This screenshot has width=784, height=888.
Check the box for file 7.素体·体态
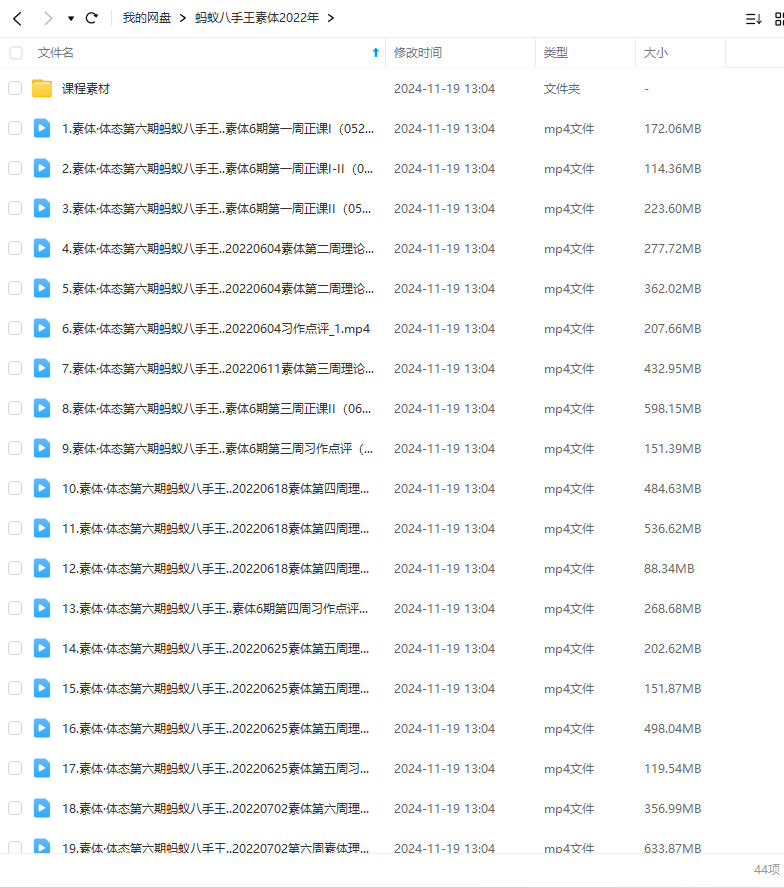(x=15, y=368)
